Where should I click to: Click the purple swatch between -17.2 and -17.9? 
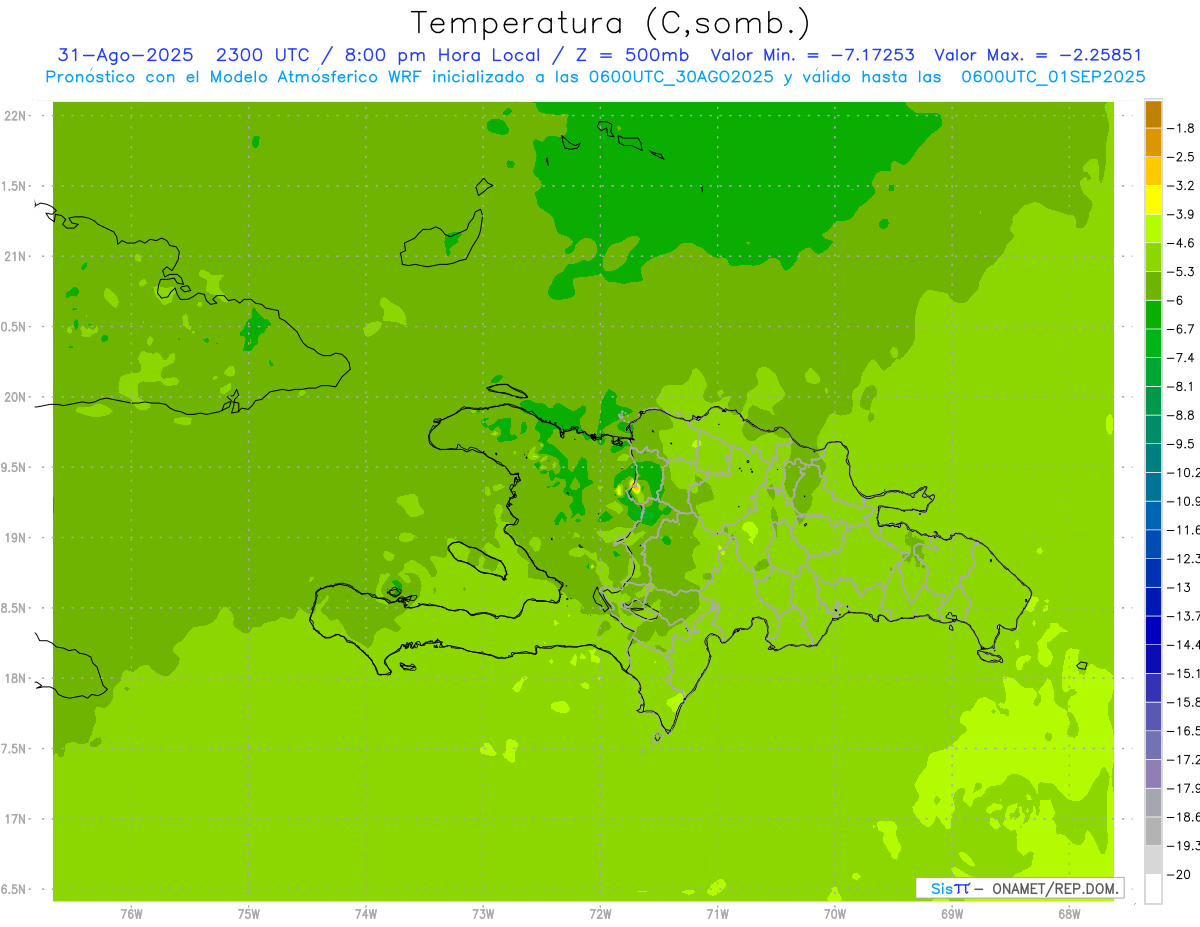coord(1153,773)
